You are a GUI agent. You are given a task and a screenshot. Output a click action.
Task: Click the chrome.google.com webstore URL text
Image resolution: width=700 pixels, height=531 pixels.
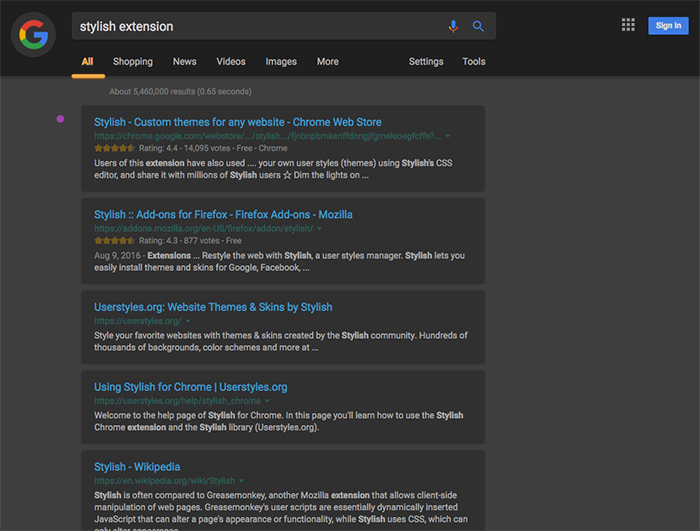[x=267, y=136]
